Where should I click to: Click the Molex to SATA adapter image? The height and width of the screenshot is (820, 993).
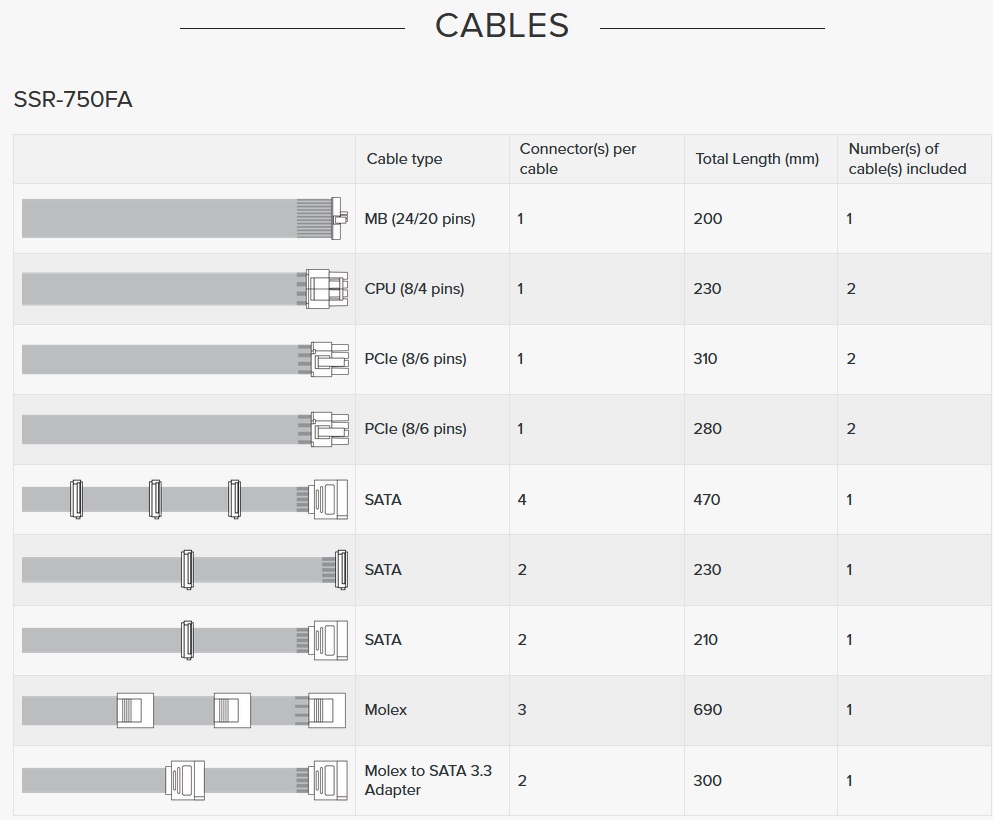185,780
